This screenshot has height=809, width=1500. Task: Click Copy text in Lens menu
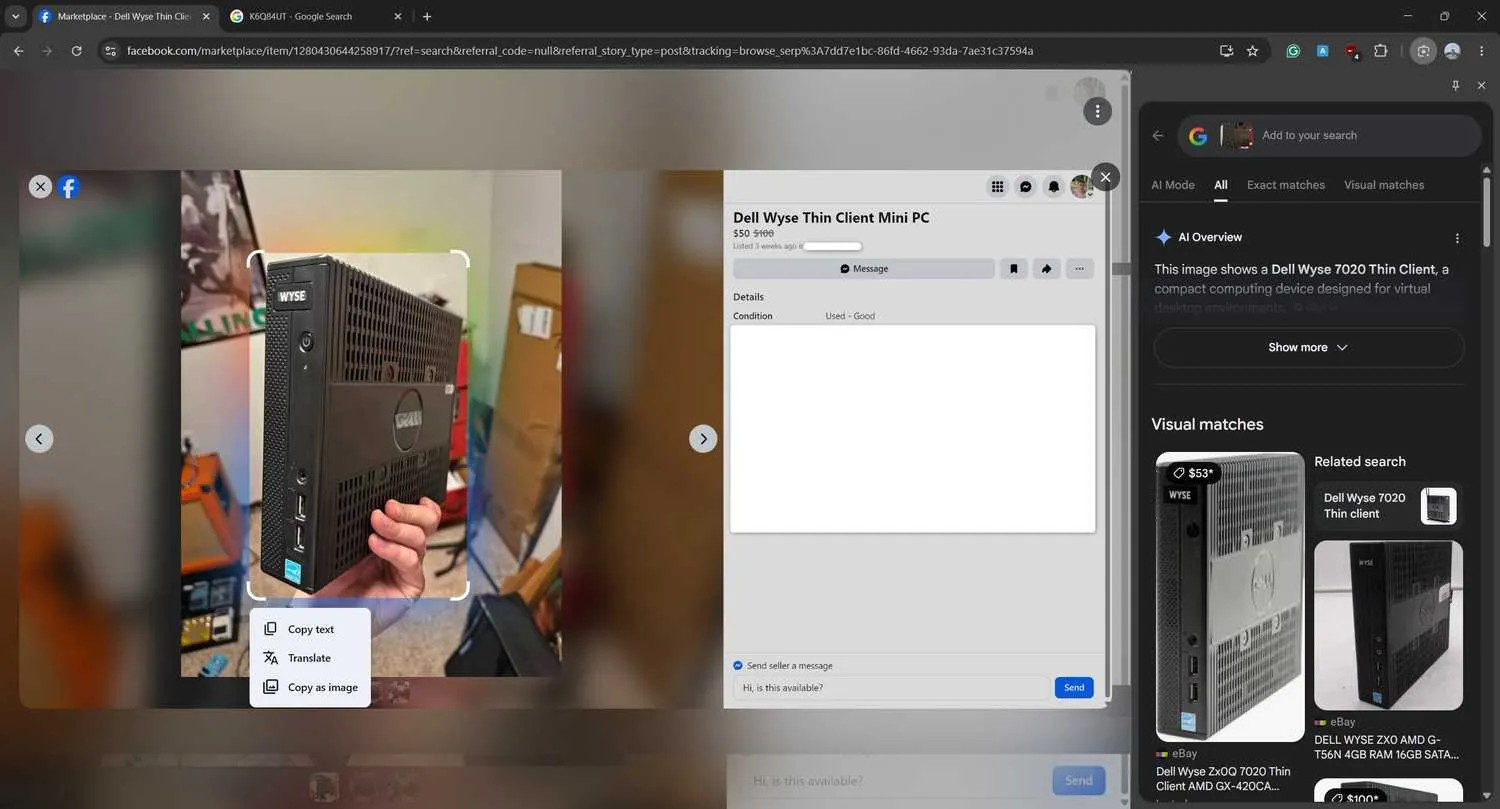310,629
